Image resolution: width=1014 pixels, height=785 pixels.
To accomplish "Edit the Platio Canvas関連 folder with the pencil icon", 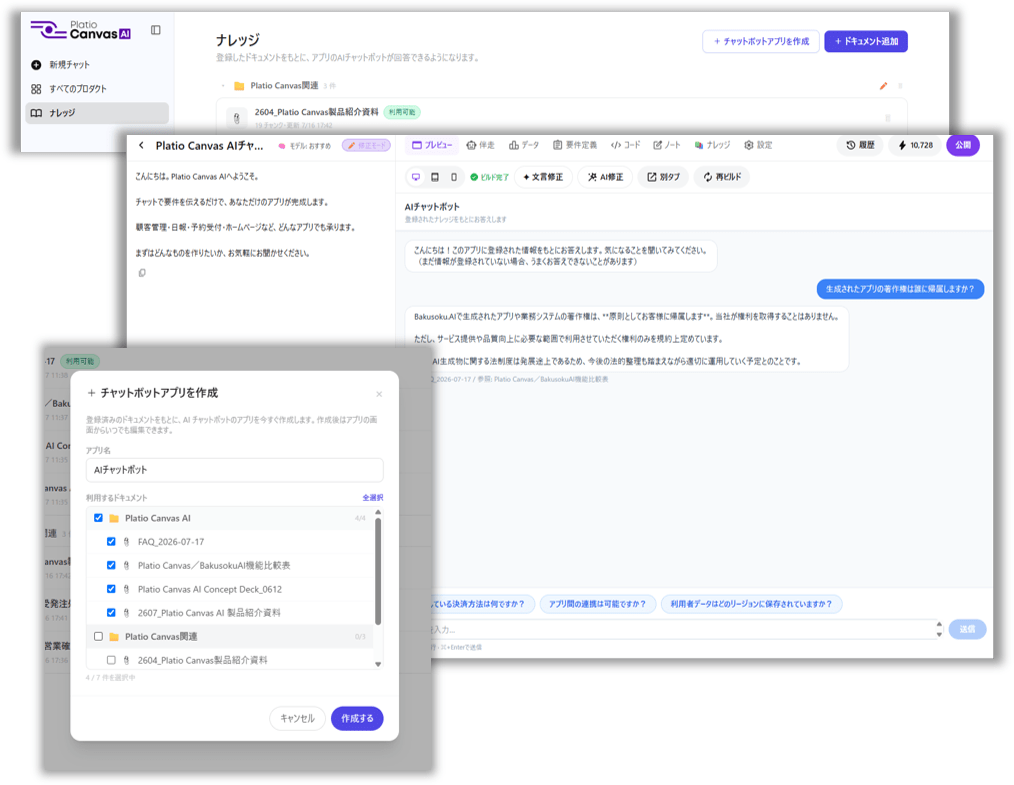I will coord(883,85).
